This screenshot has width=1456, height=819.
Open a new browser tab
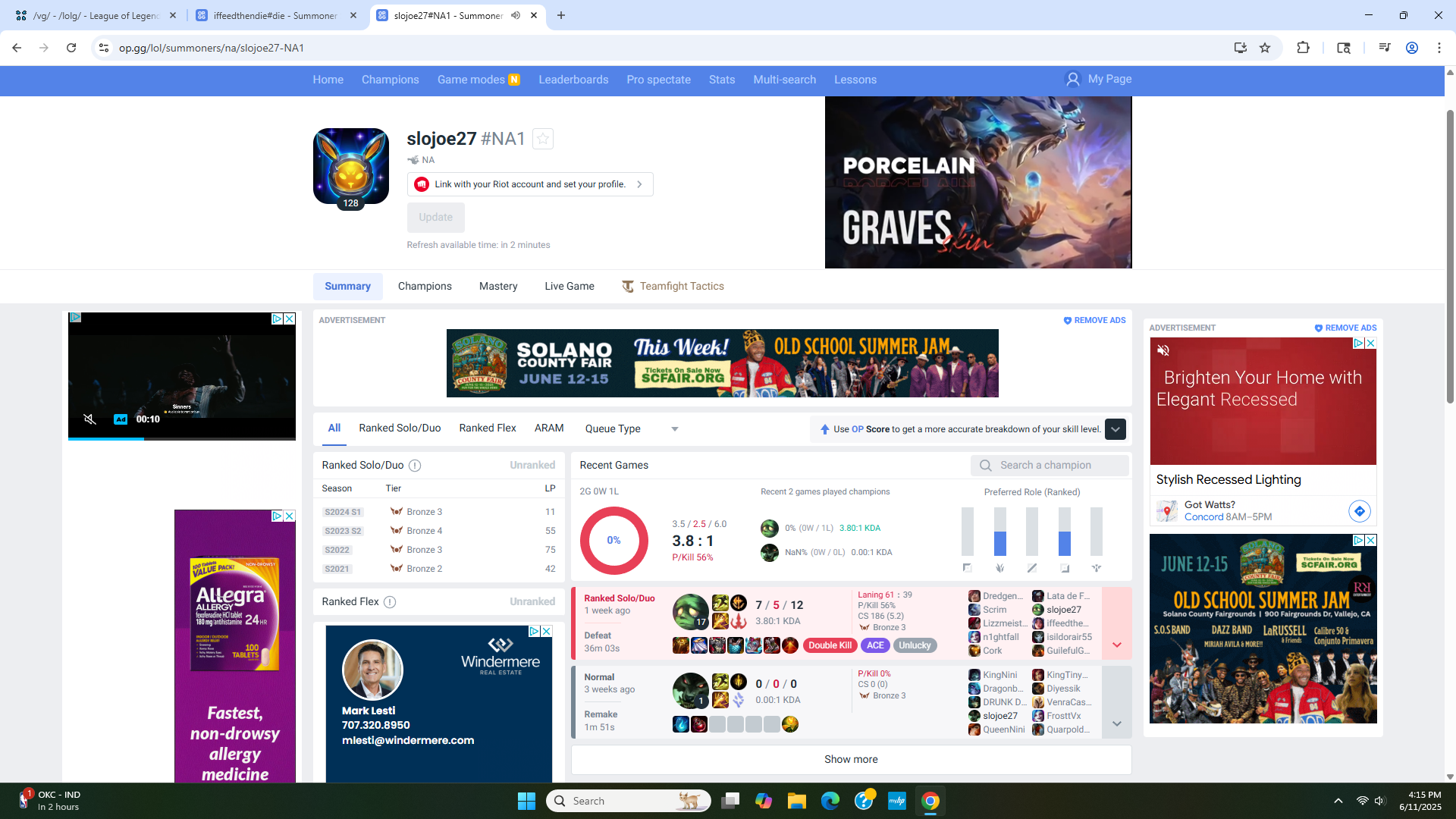[561, 15]
